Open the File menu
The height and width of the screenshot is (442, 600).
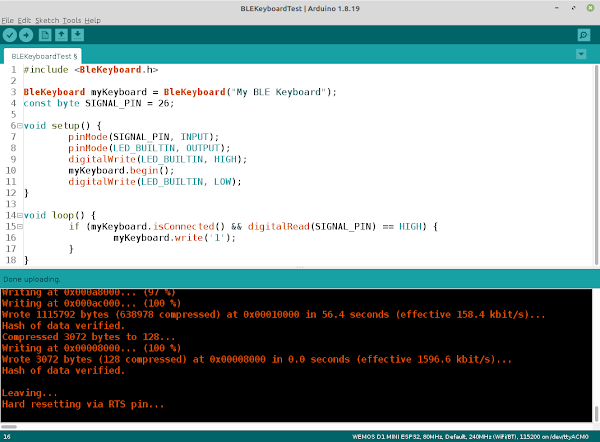pyautogui.click(x=8, y=20)
